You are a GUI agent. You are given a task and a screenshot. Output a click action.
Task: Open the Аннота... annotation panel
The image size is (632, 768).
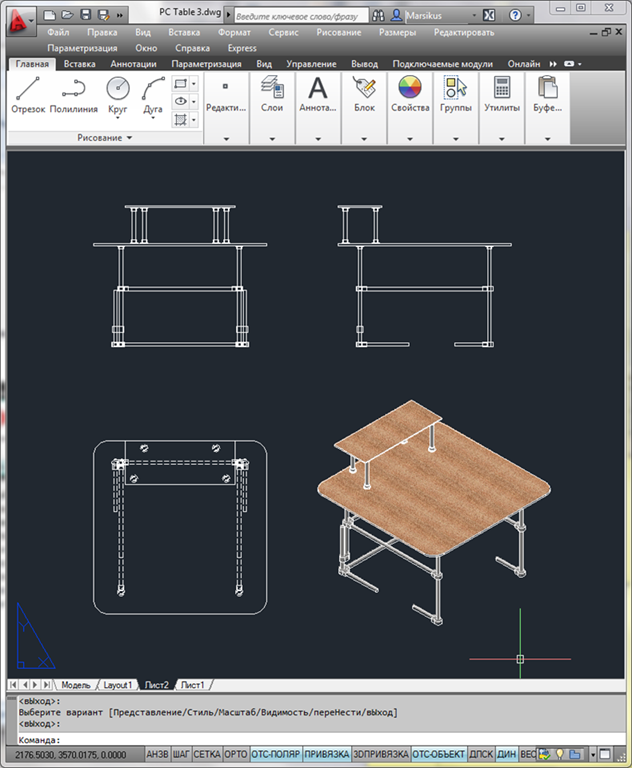pos(318,108)
